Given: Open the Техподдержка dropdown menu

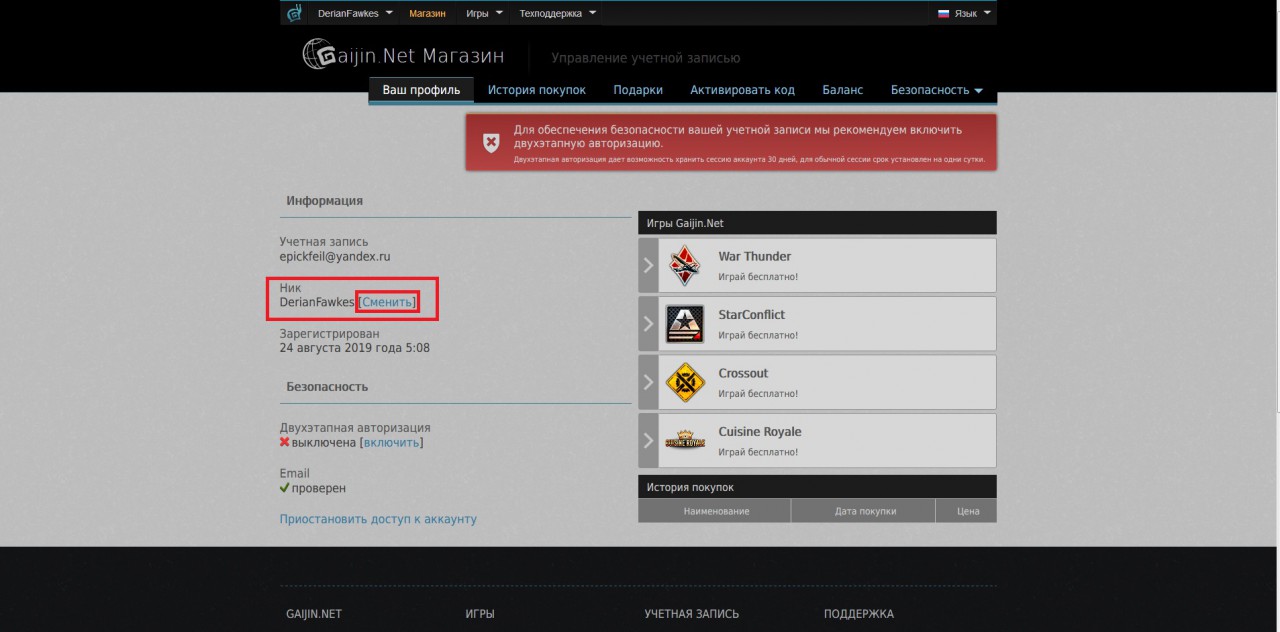Looking at the screenshot, I should click(x=557, y=14).
